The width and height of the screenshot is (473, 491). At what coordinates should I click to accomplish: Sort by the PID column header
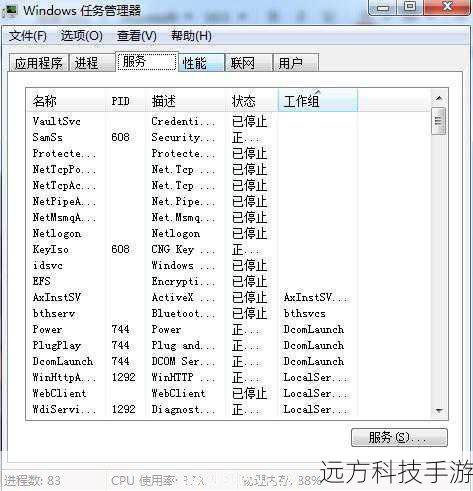125,100
